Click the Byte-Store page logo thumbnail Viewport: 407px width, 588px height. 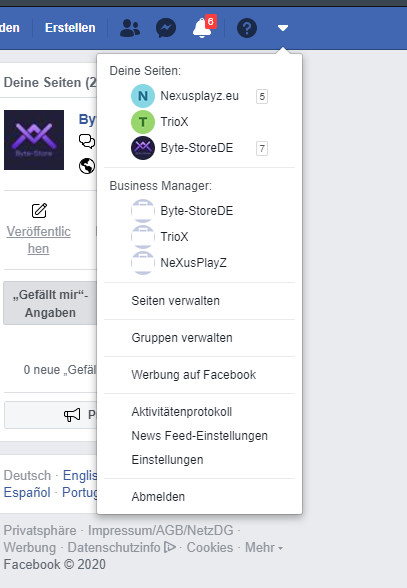pos(34,140)
